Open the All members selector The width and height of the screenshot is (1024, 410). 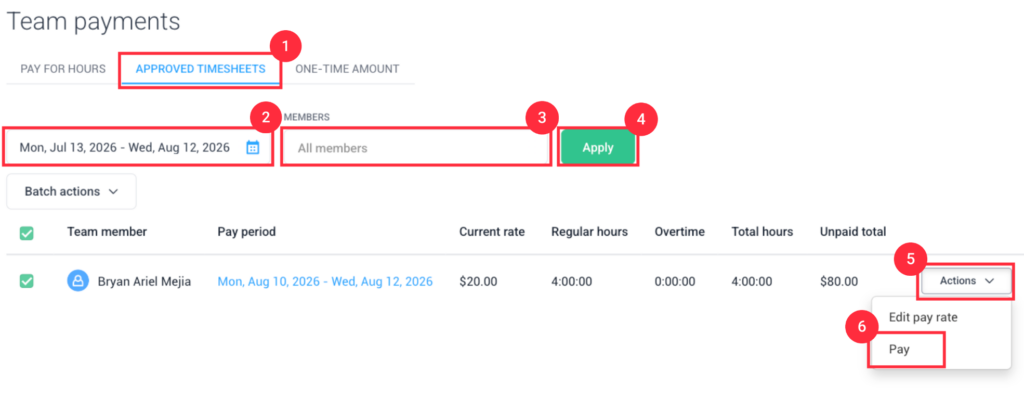coord(416,148)
